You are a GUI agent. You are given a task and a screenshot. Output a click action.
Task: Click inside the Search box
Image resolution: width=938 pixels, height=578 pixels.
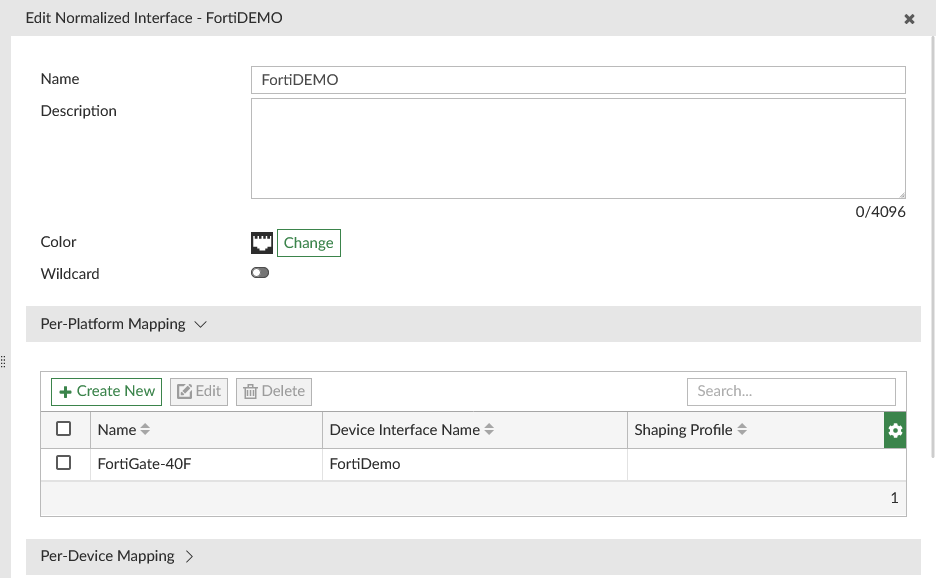(791, 391)
